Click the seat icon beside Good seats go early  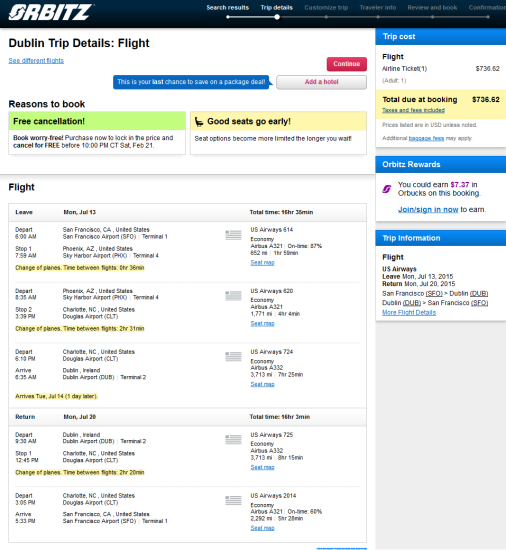(x=199, y=122)
